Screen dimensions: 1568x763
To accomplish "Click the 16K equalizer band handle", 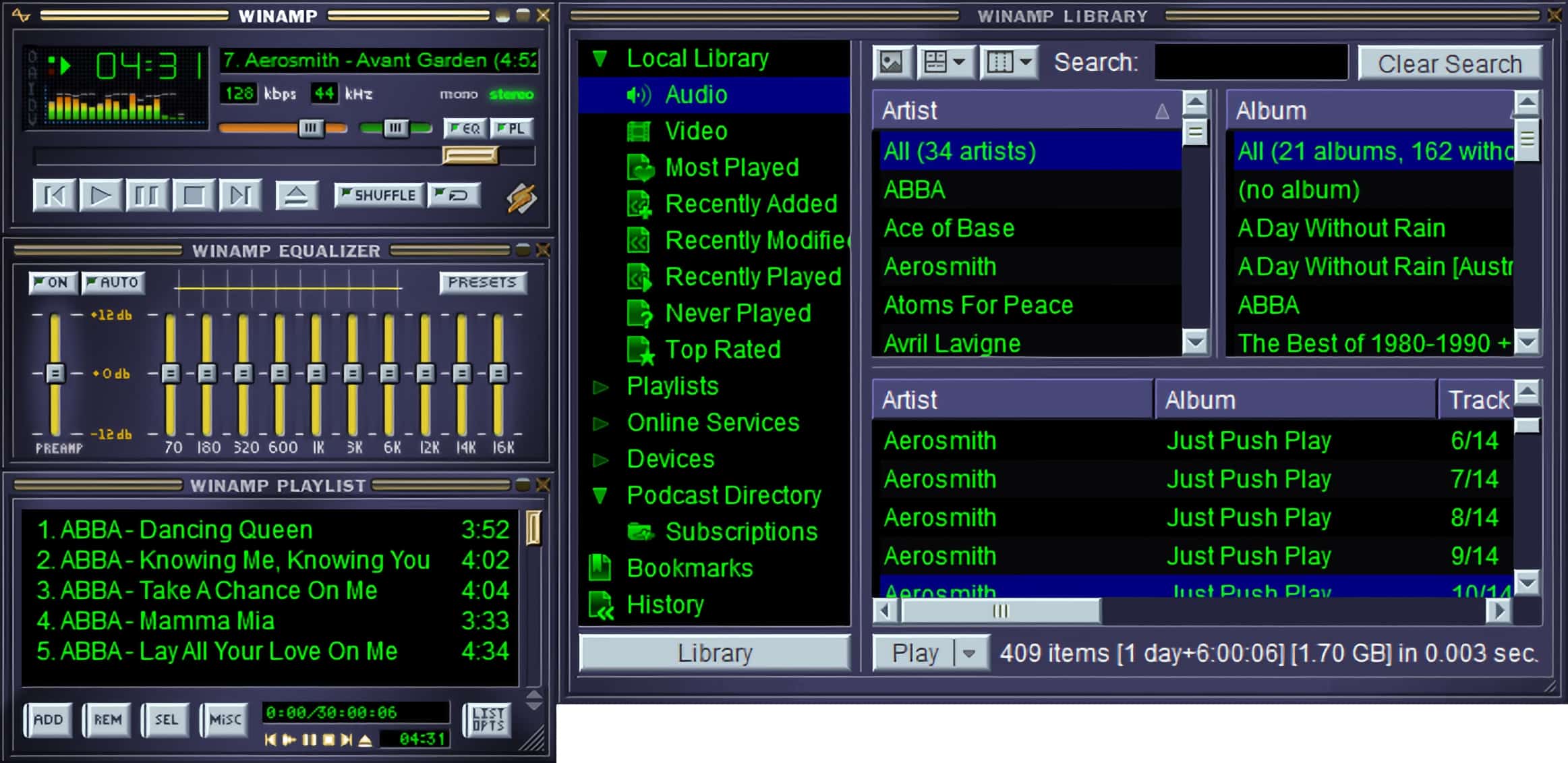I will pyautogui.click(x=498, y=373).
